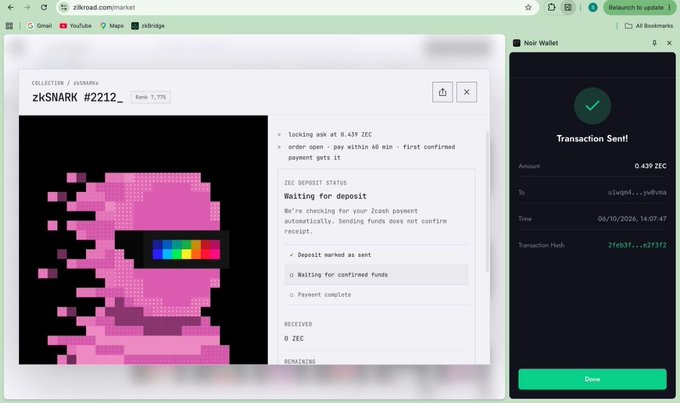The height and width of the screenshot is (403, 680).
Task: Click Relaunch to update button
Action: 640,7
